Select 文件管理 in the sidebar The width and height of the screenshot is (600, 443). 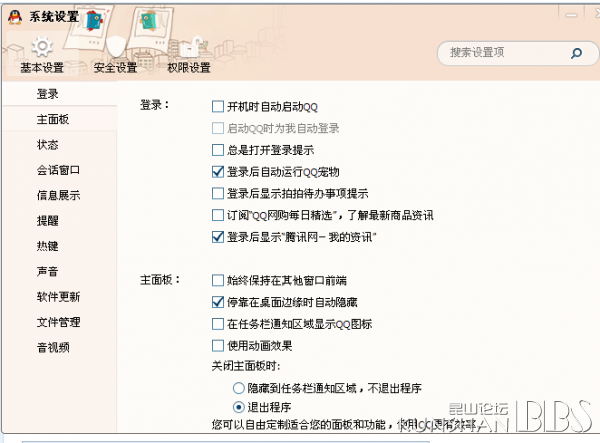[58, 322]
